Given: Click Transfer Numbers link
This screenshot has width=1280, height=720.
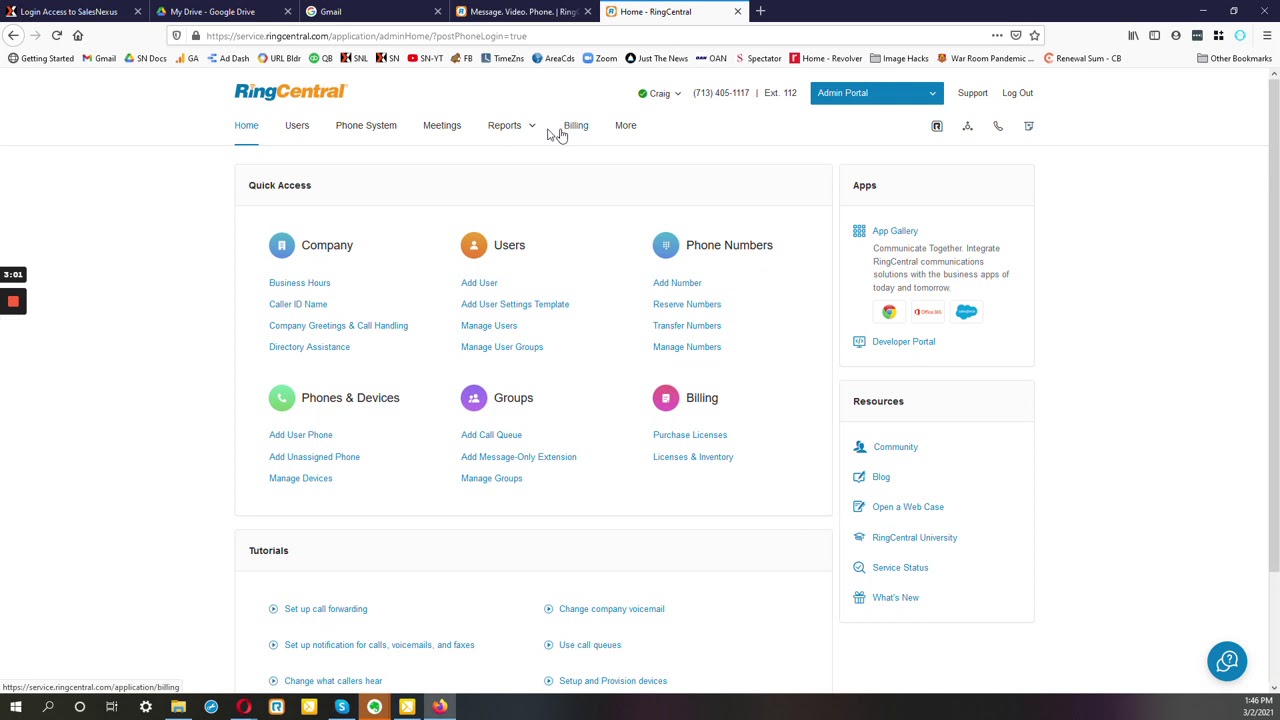Looking at the screenshot, I should (x=687, y=326).
